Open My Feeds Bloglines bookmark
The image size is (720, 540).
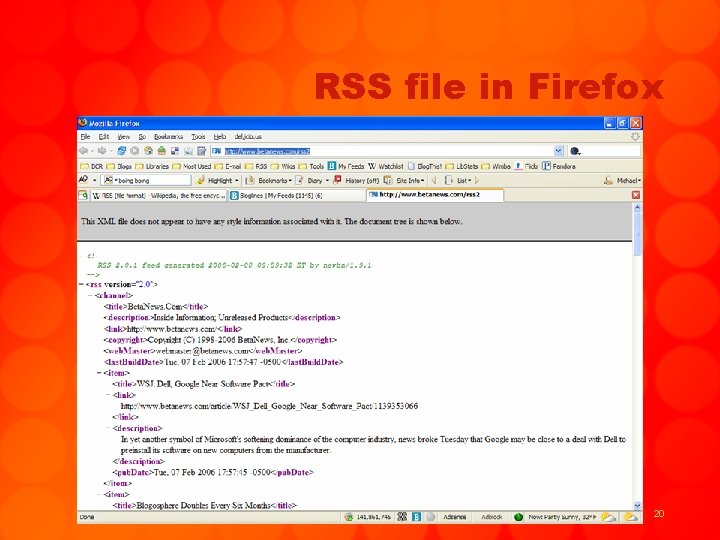pos(346,166)
